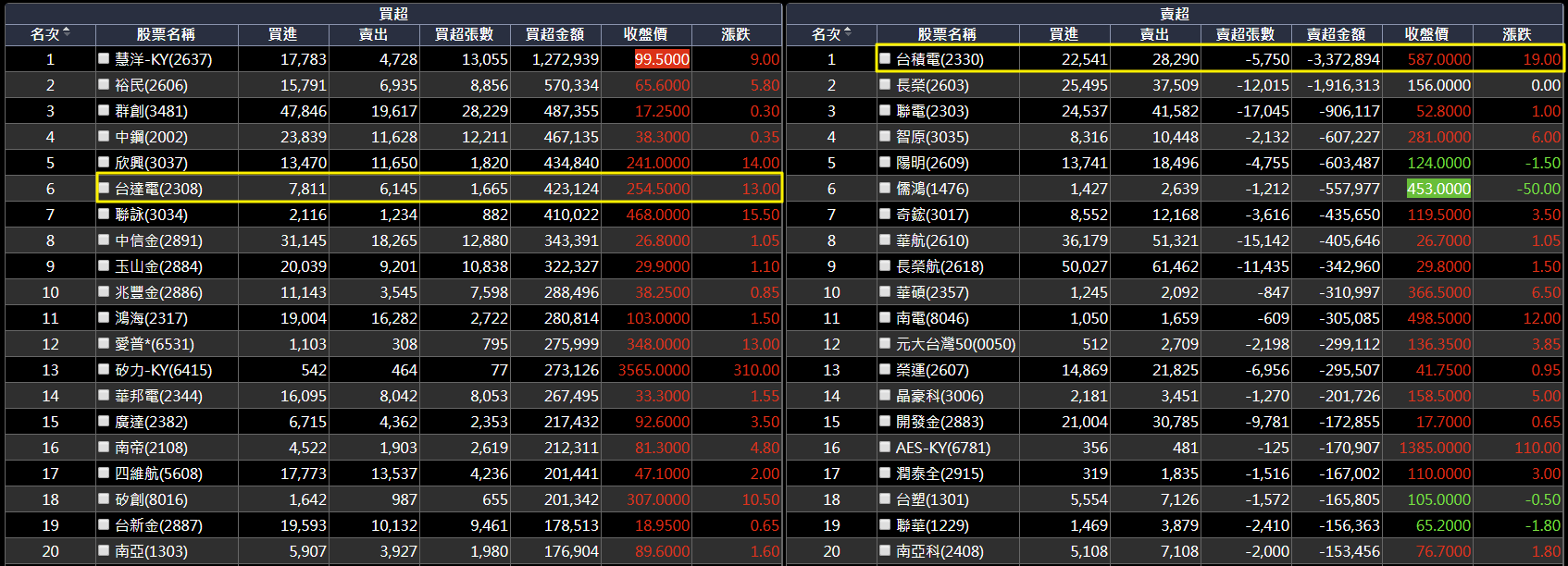Select the checkbox next to 台達電(2308)
The width and height of the screenshot is (1568, 566).
click(104, 188)
